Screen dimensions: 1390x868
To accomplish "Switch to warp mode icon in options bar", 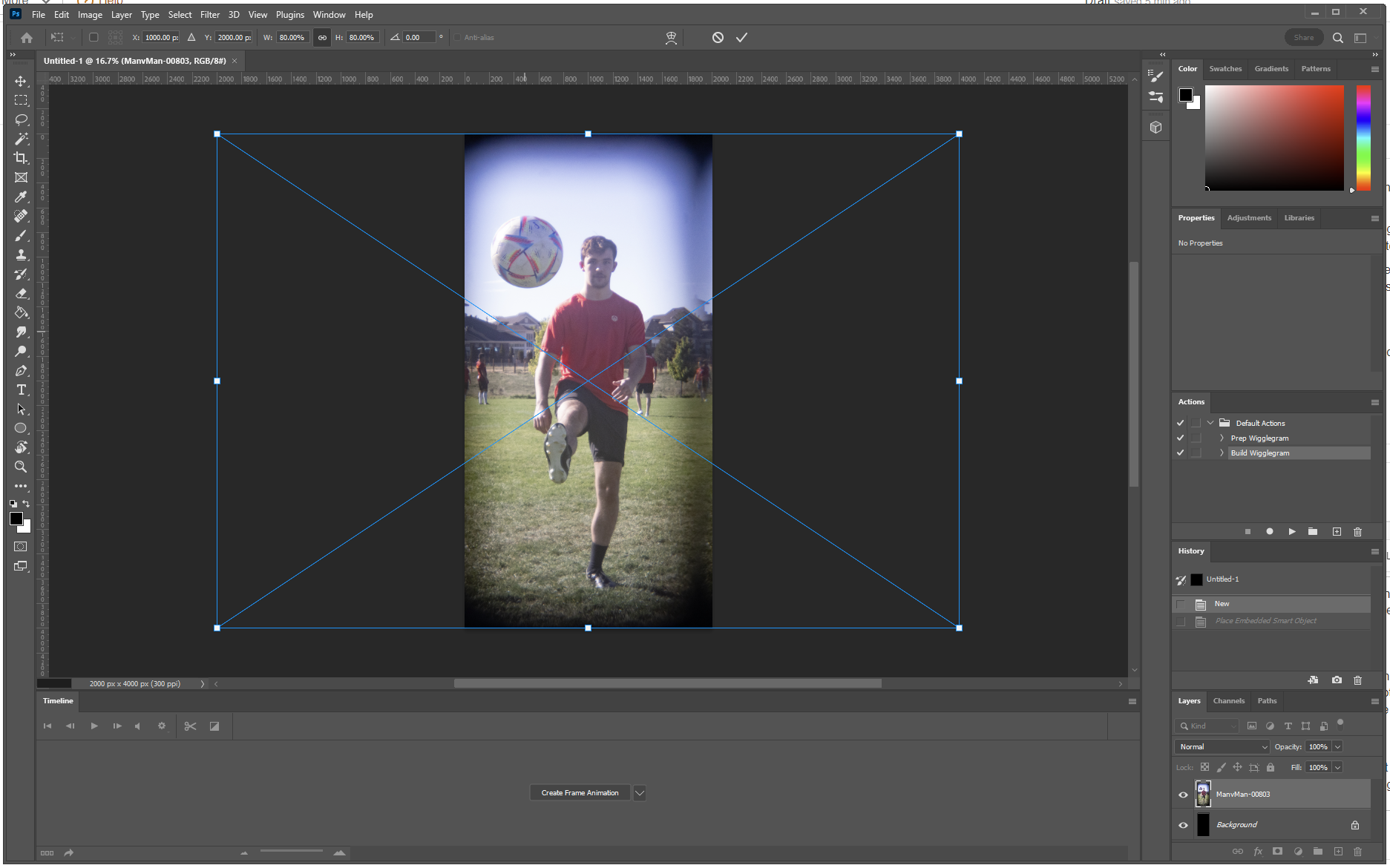I will pos(671,37).
